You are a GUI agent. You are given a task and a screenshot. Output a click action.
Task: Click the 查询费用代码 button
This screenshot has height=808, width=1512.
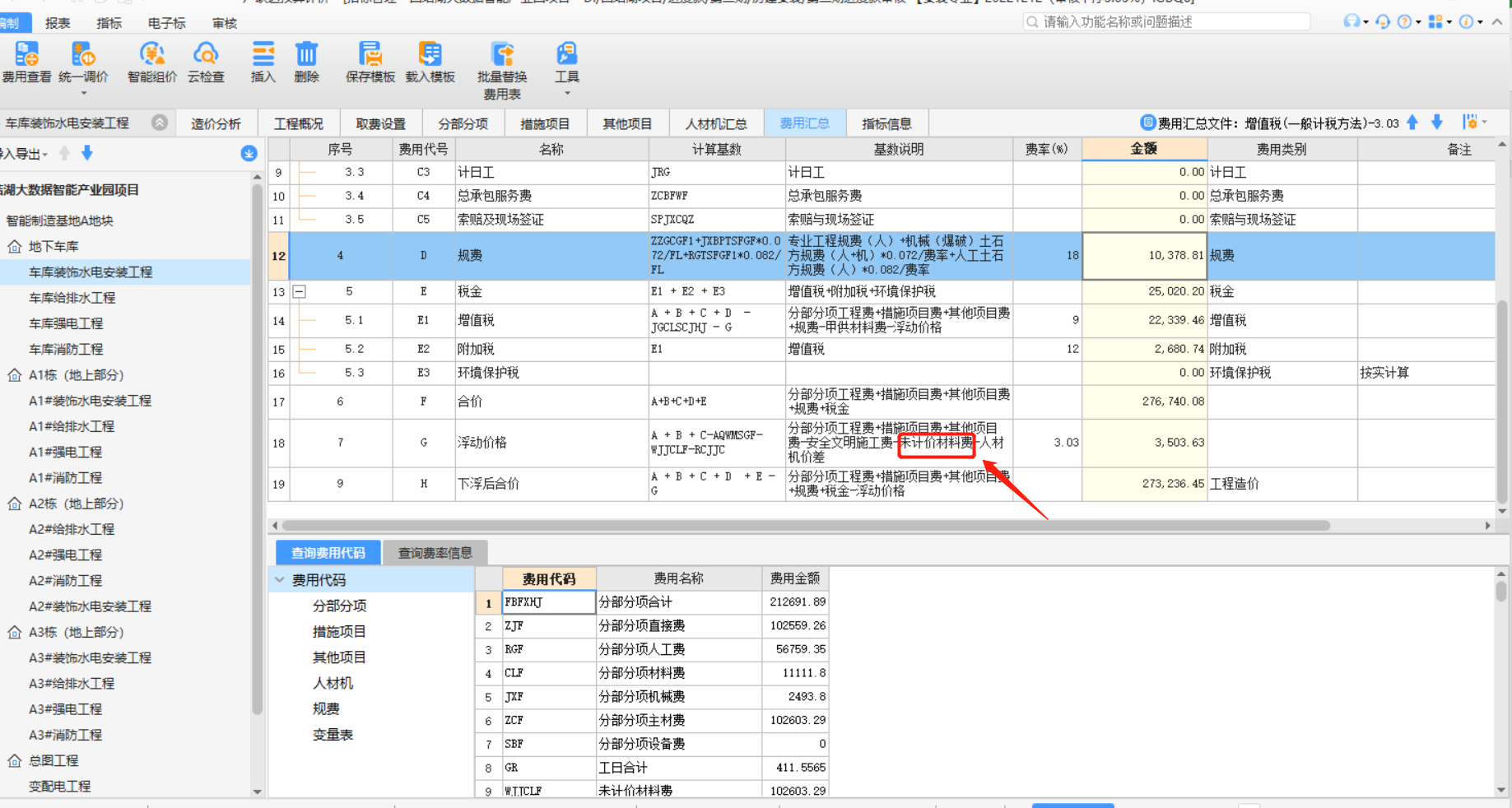tap(328, 553)
